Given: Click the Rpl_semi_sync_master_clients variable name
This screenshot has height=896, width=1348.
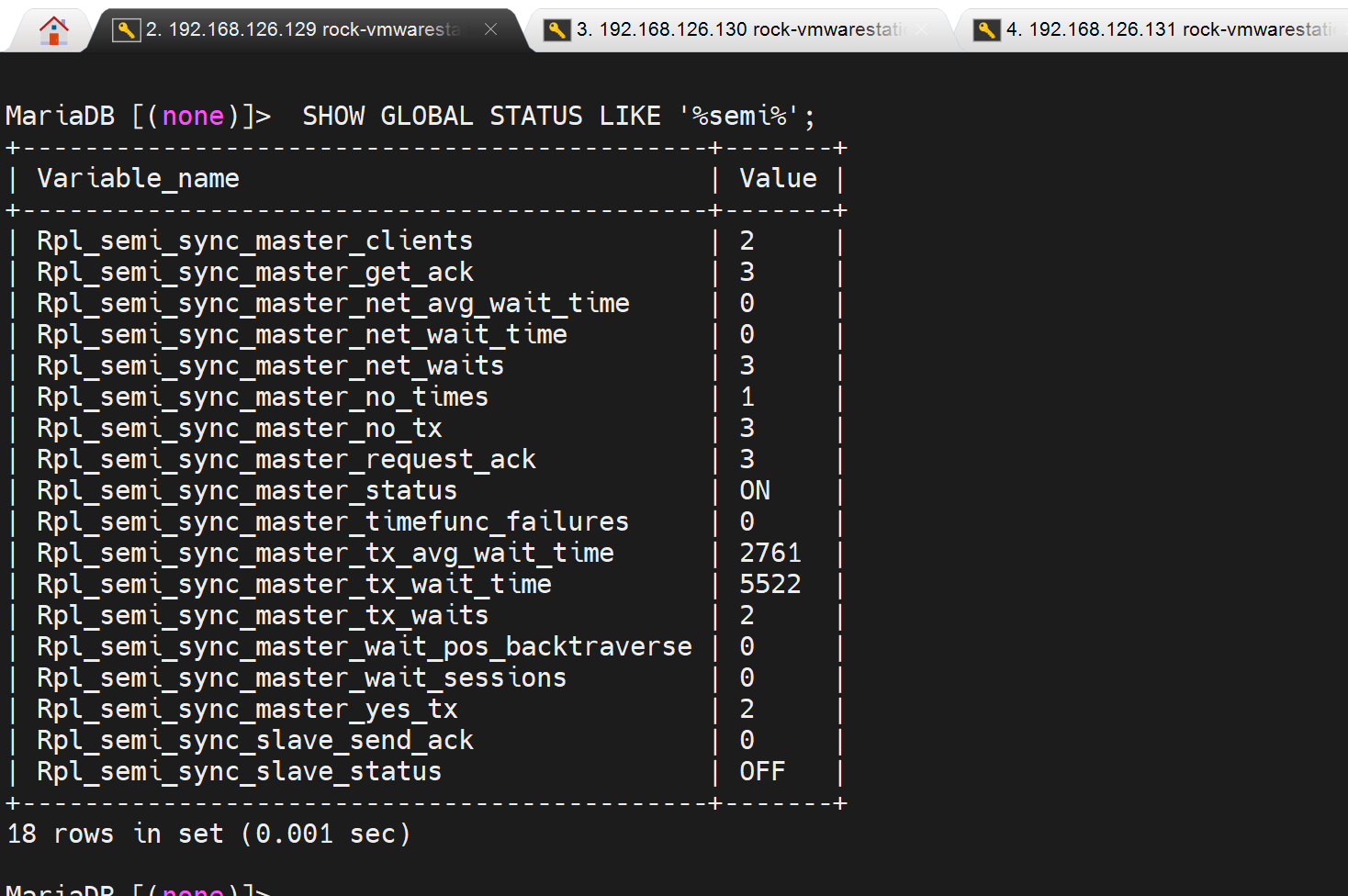Looking at the screenshot, I should click(x=254, y=241).
